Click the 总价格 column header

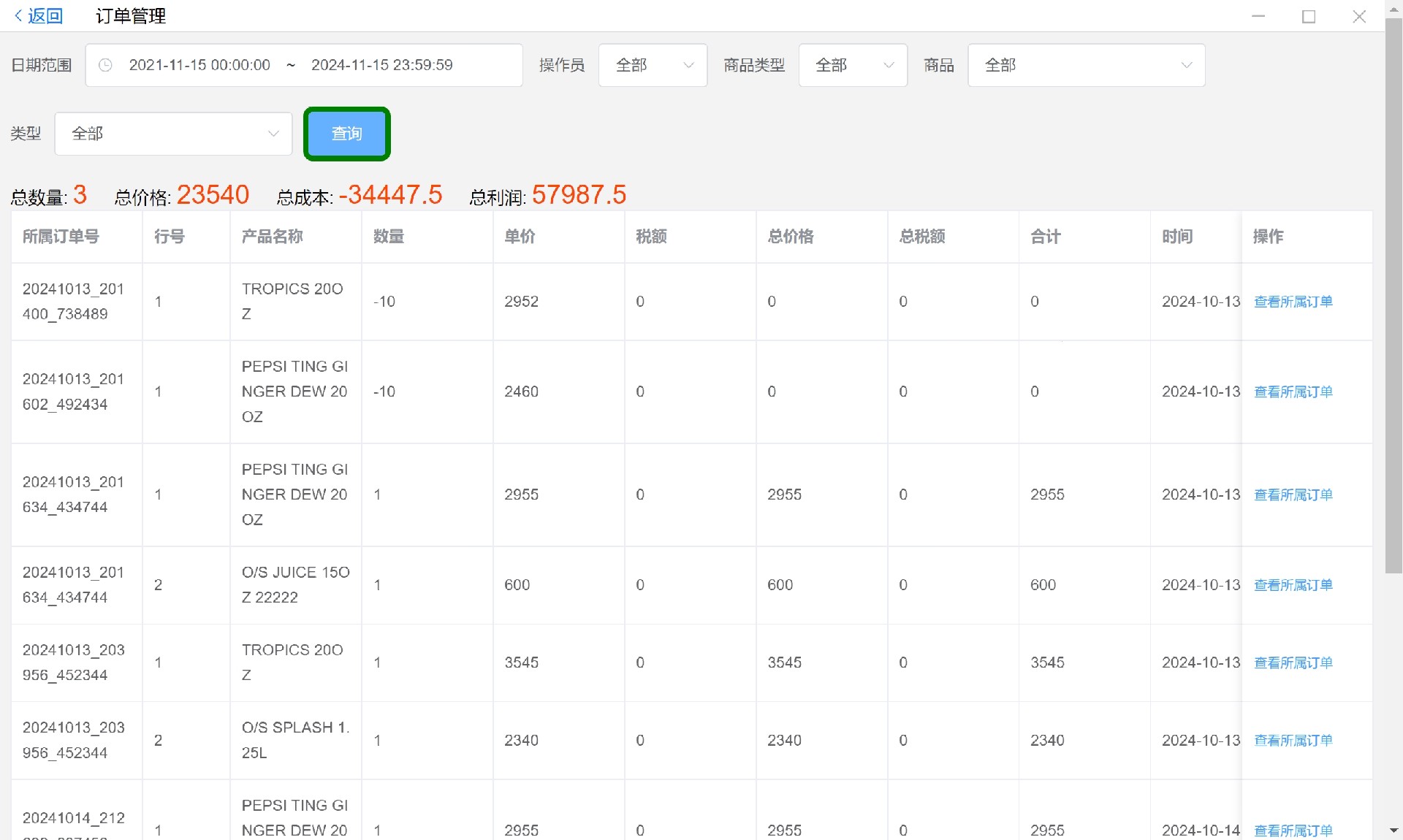791,237
